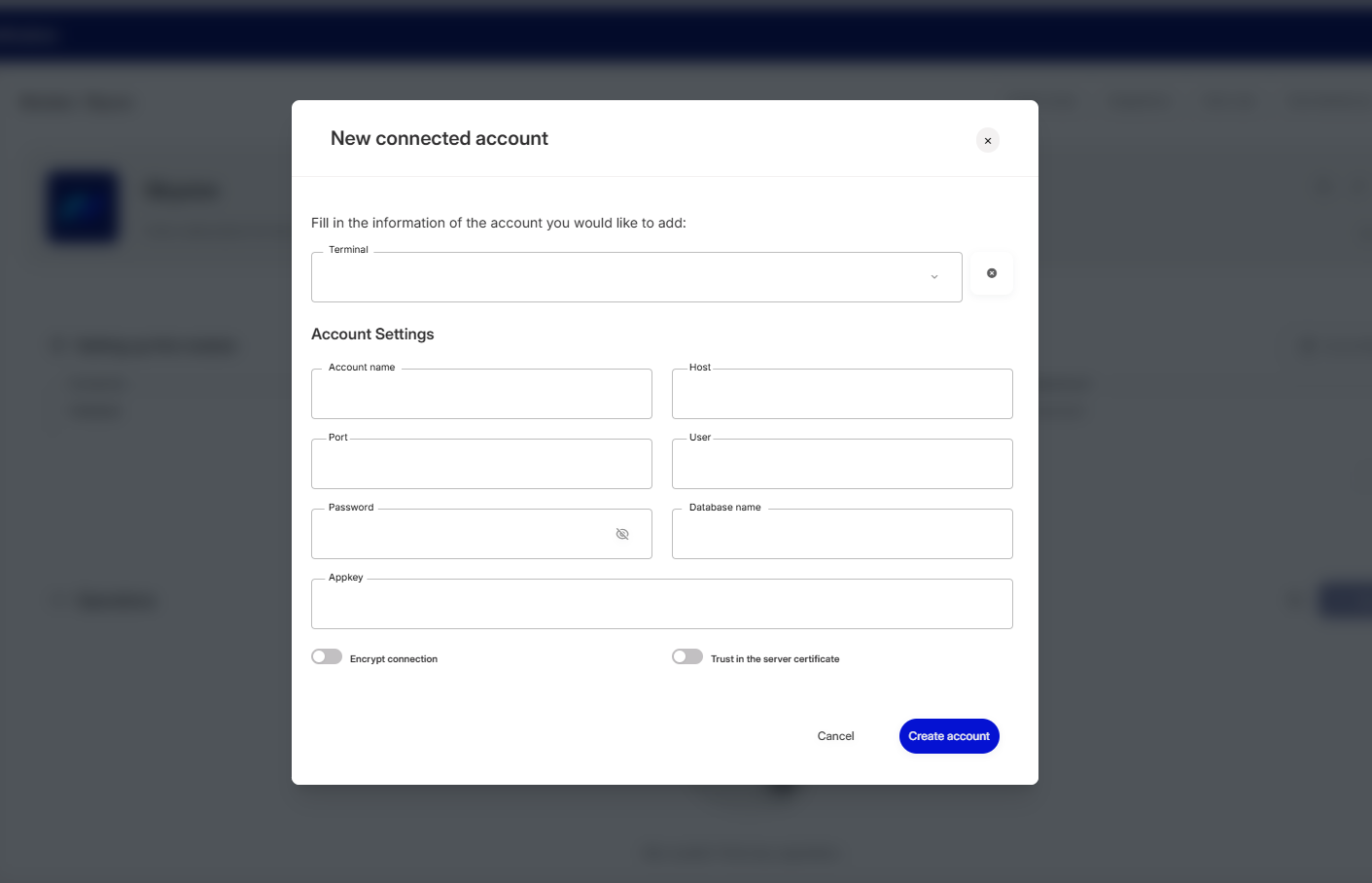Click into the Host field
This screenshot has width=1372, height=883.
pyautogui.click(x=842, y=395)
